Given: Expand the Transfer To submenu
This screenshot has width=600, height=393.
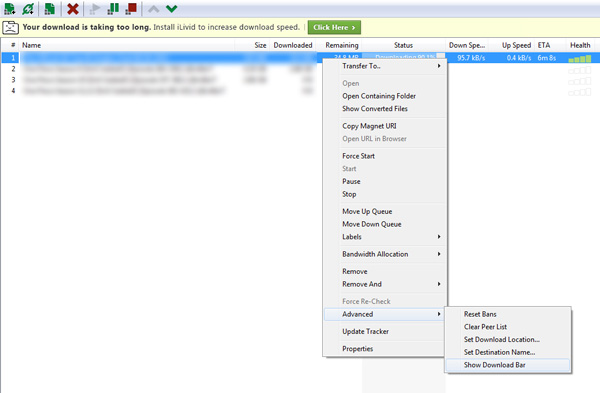Looking at the screenshot, I should tap(385, 66).
